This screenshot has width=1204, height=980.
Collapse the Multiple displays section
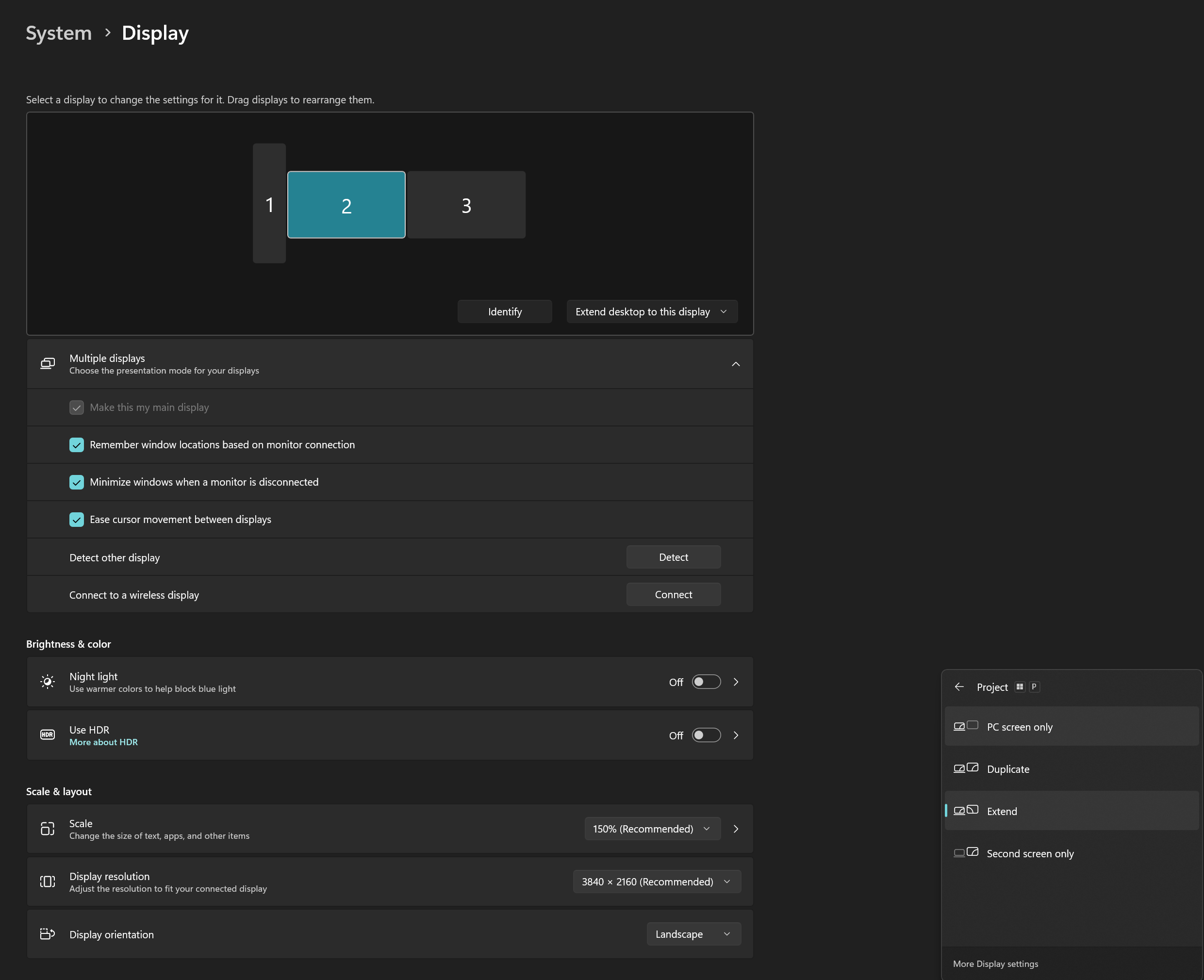[x=735, y=363]
